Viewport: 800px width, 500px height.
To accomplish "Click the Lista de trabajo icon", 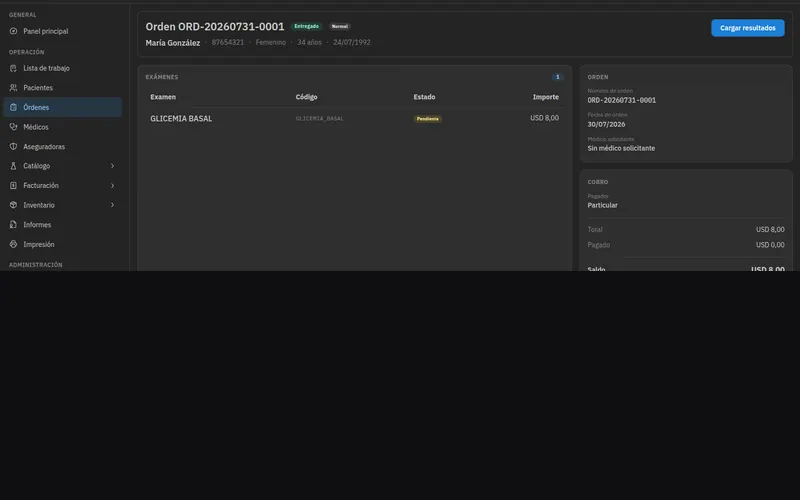I will click(x=13, y=68).
